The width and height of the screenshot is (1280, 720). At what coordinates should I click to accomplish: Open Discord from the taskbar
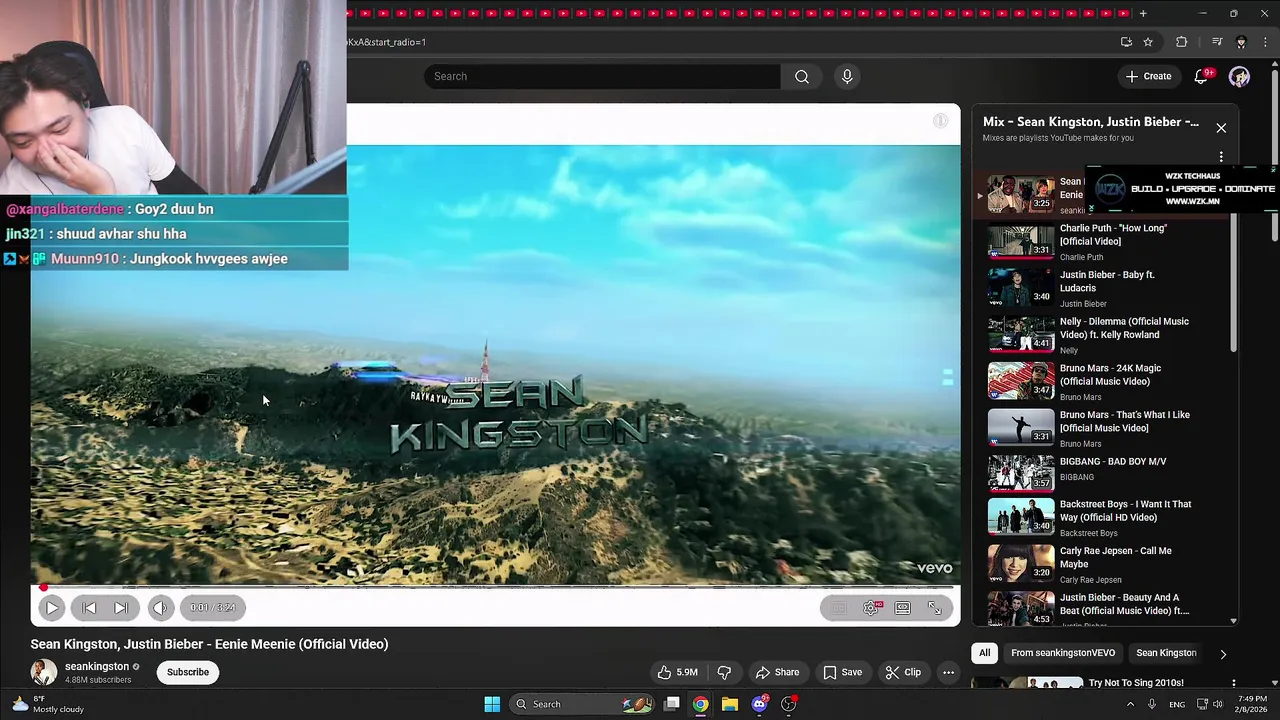760,704
